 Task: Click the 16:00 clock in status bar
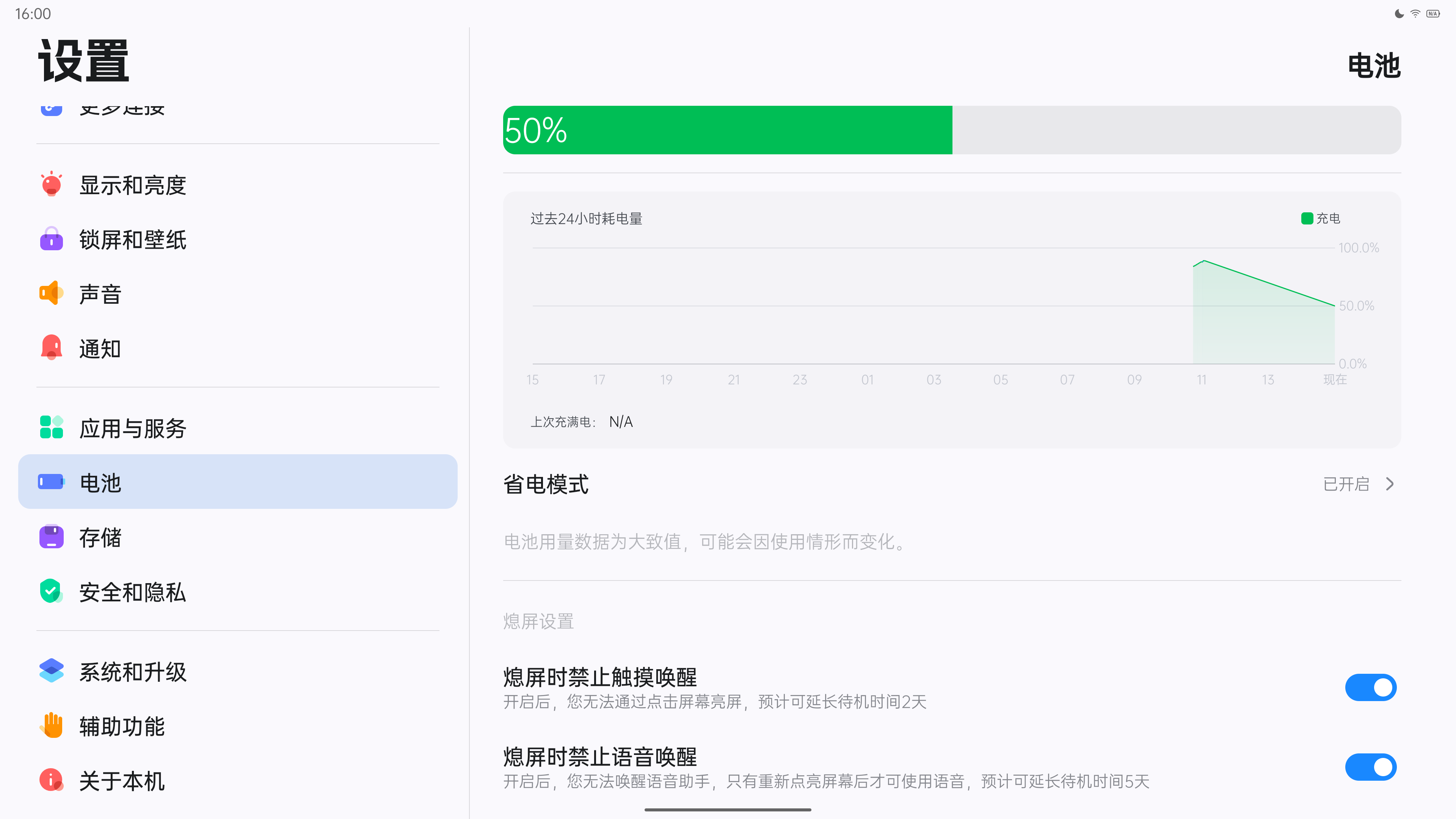coord(33,14)
